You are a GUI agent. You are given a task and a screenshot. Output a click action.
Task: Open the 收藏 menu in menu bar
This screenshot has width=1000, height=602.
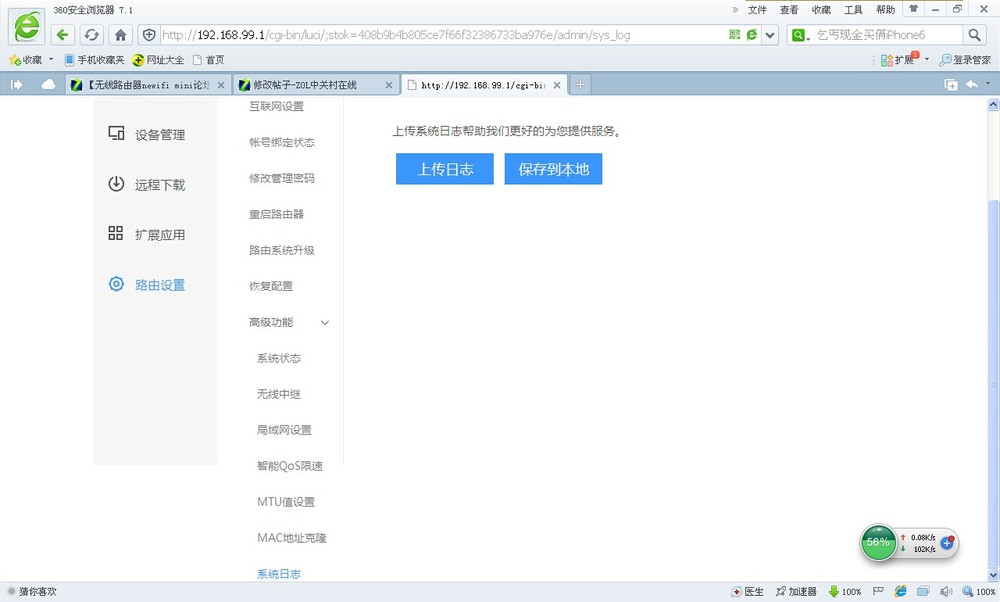coord(821,10)
